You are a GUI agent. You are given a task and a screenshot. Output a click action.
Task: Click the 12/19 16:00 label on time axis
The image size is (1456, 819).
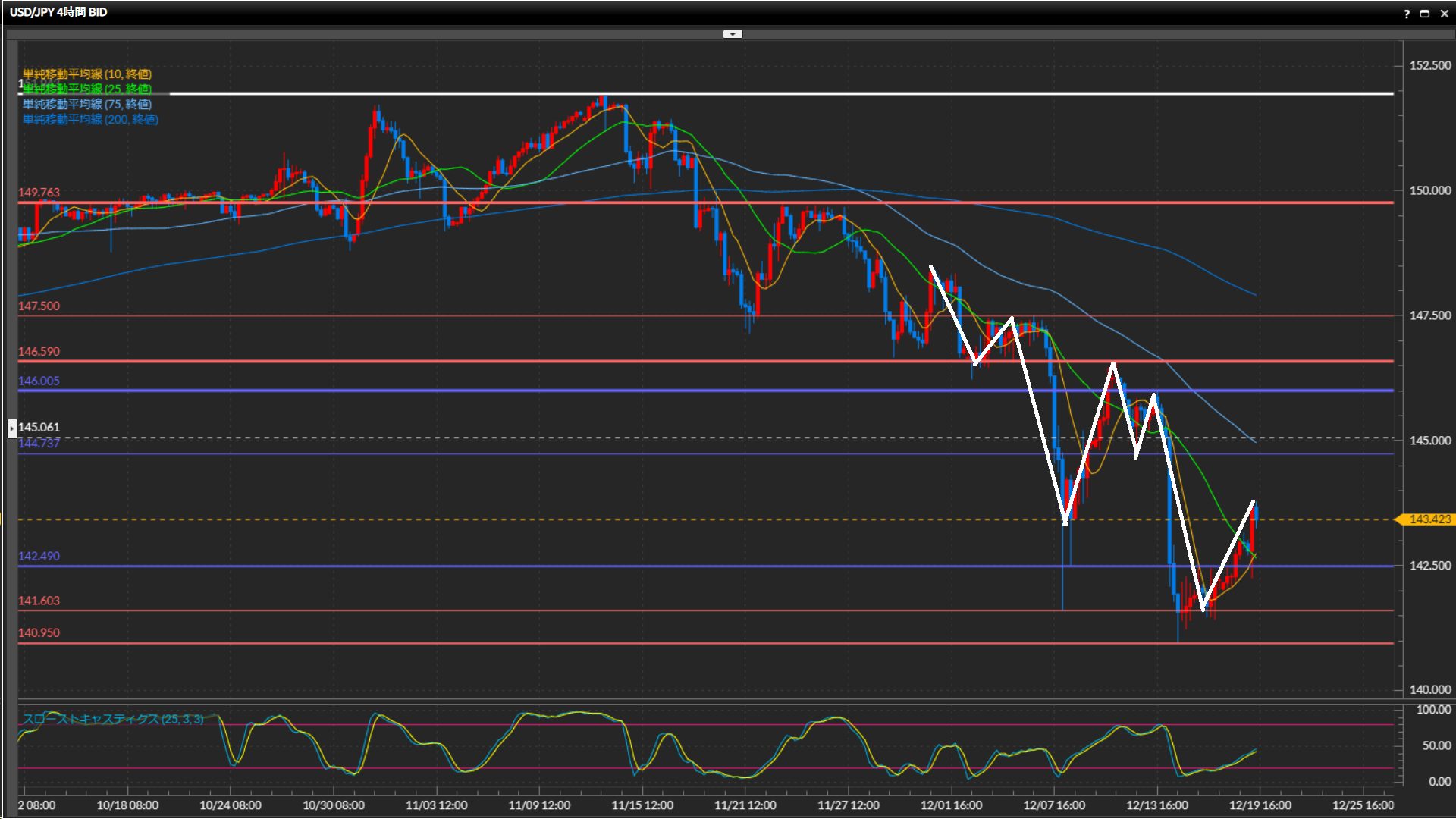[x=1260, y=805]
